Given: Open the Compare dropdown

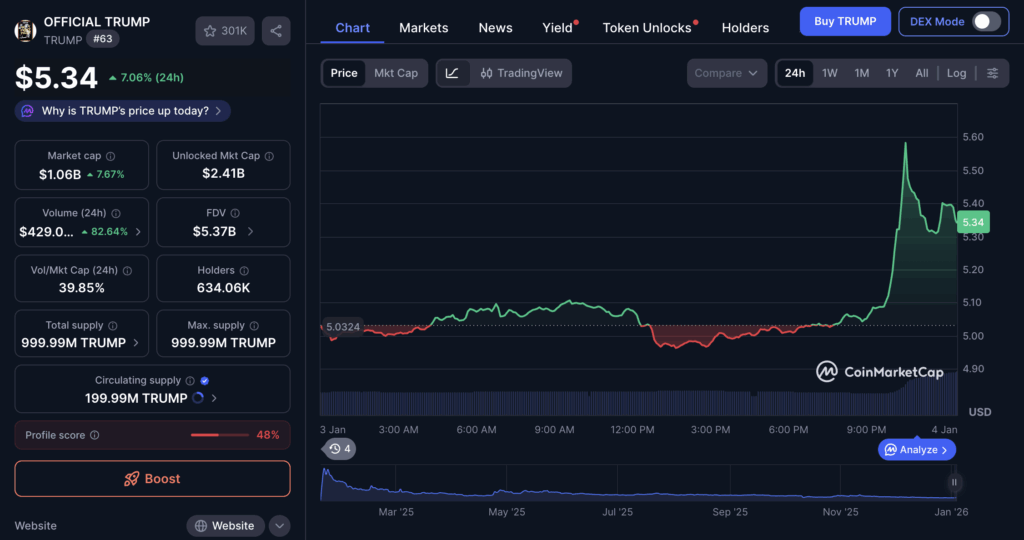Looking at the screenshot, I should click(x=727, y=73).
